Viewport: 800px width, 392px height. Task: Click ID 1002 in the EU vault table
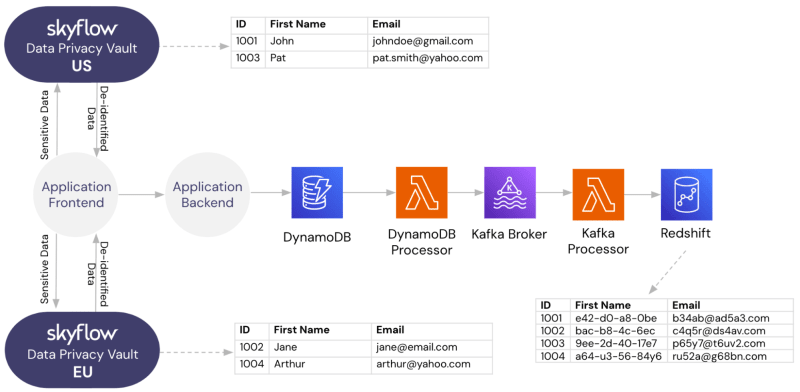tap(252, 348)
